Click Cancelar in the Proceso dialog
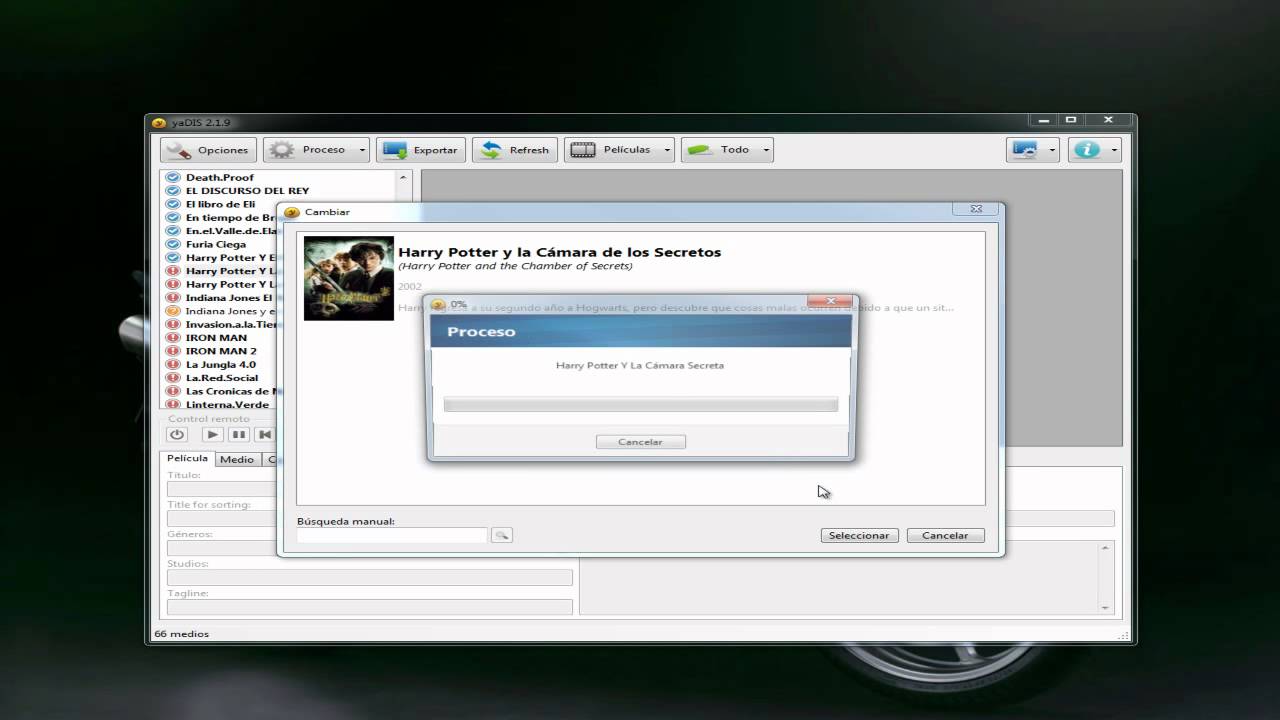Image resolution: width=1280 pixels, height=720 pixels. (x=640, y=442)
